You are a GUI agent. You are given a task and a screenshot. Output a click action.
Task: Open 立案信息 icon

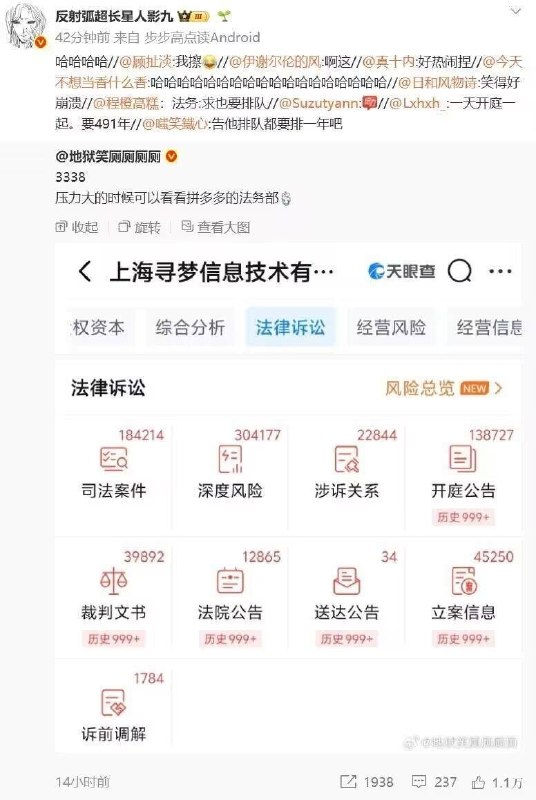(x=463, y=581)
